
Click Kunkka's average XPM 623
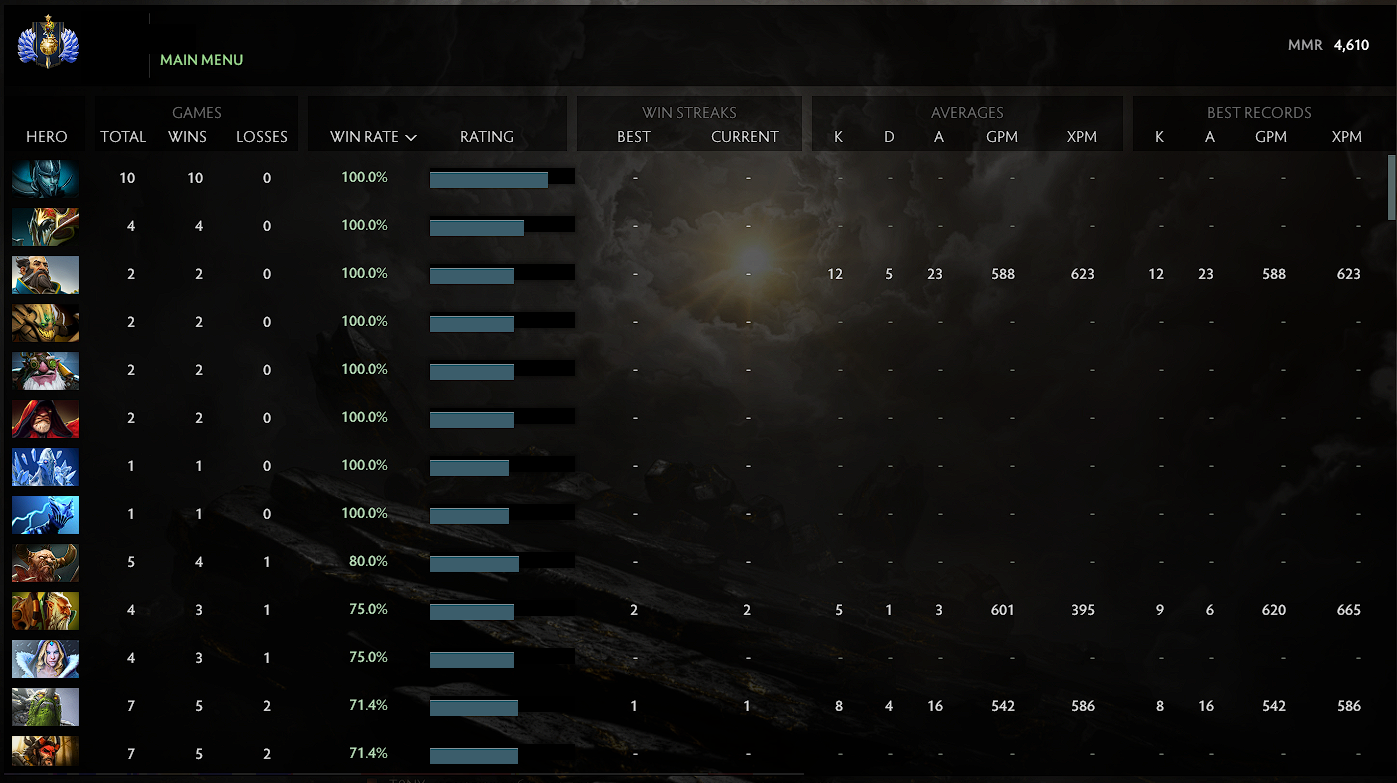[1082, 274]
